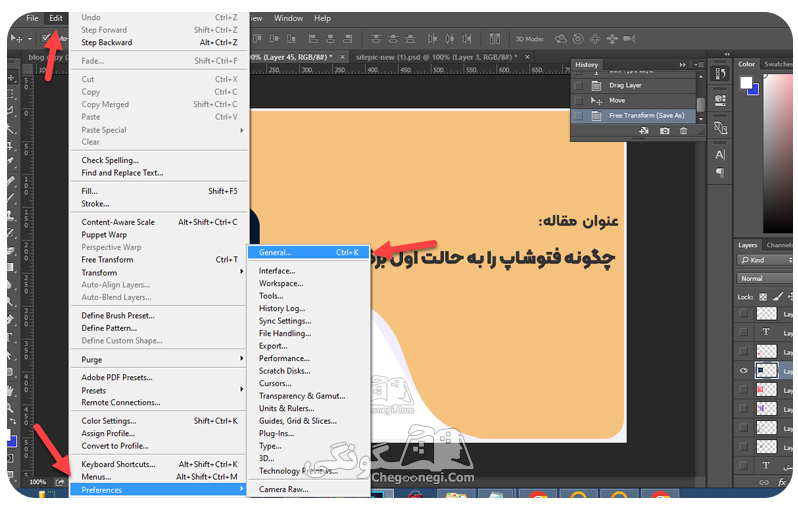Set history brush source for Free Transform
Viewport: 798px width, 508px height.
[x=578, y=116]
